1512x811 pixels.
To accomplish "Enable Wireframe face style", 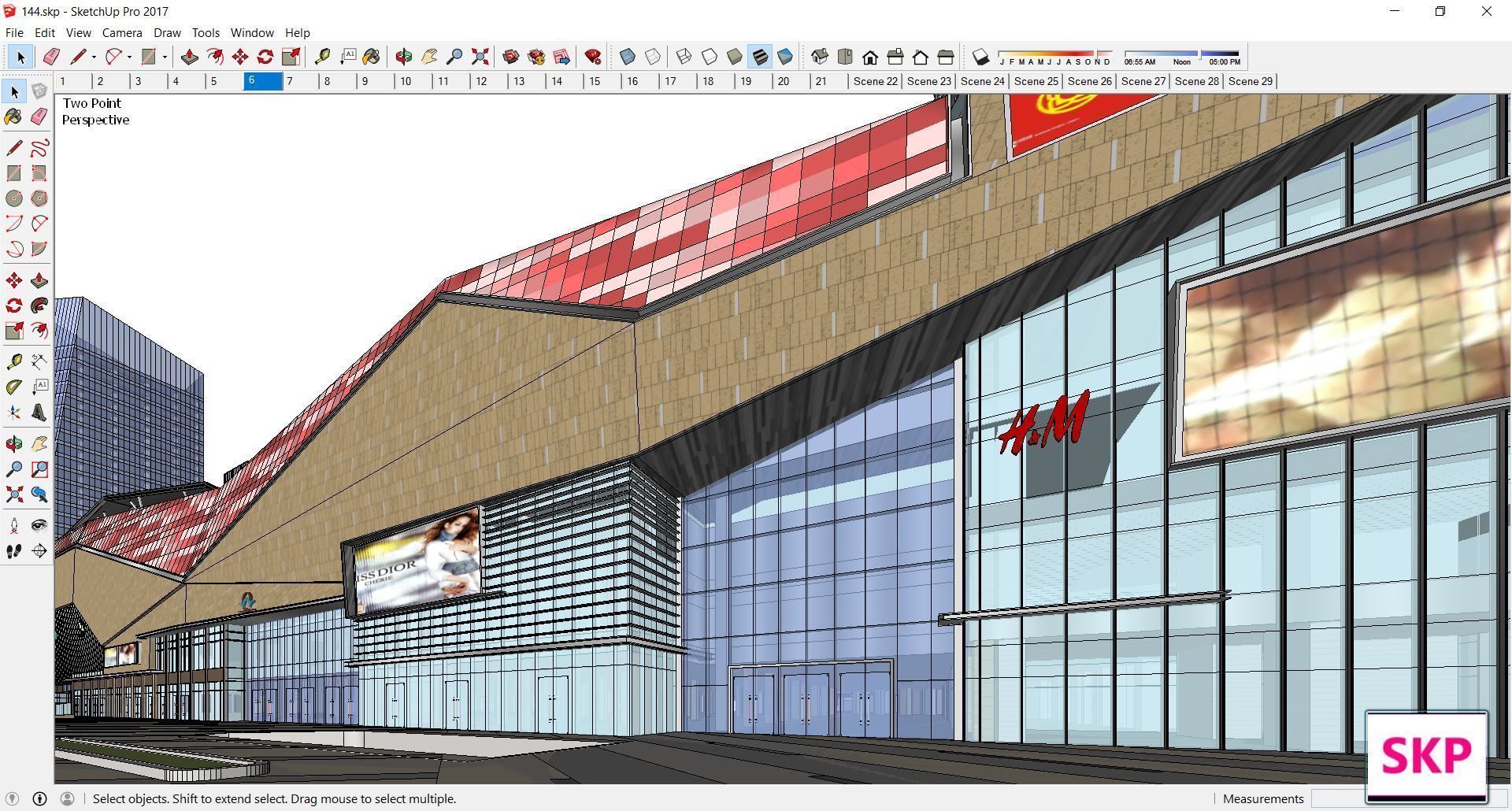I will (684, 57).
